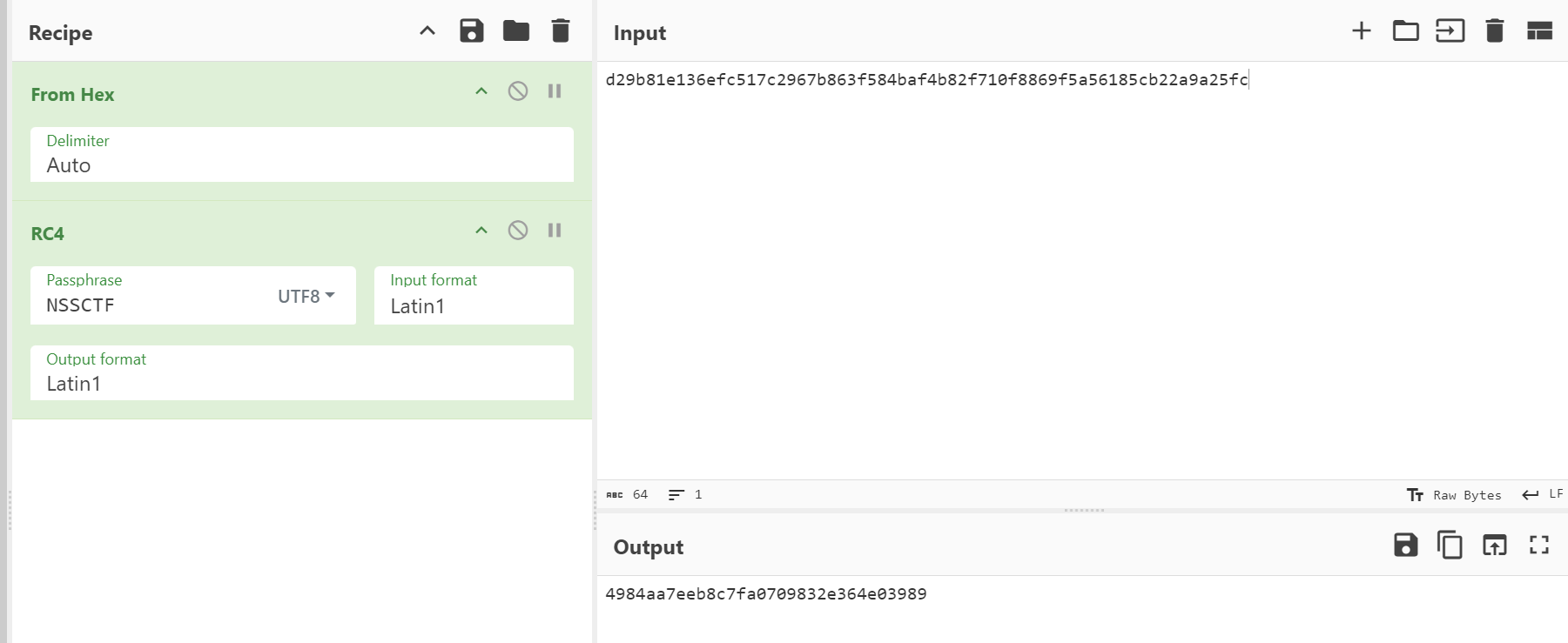
Task: Clear the input and output
Action: (x=1495, y=31)
